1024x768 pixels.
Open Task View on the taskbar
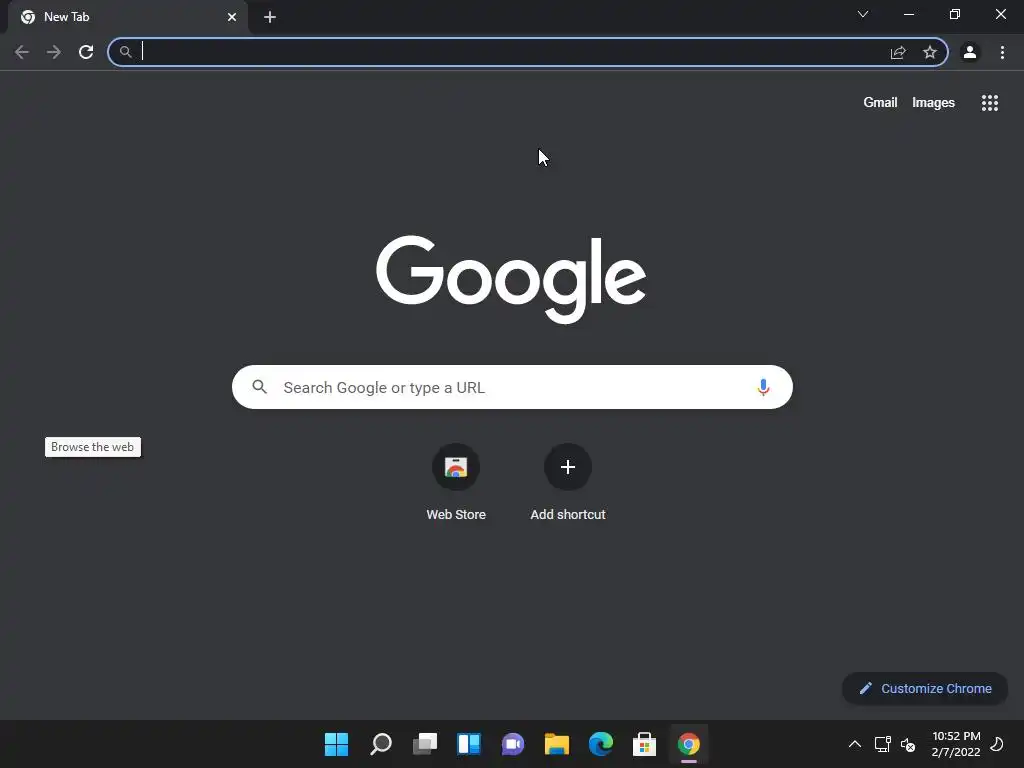(x=424, y=744)
